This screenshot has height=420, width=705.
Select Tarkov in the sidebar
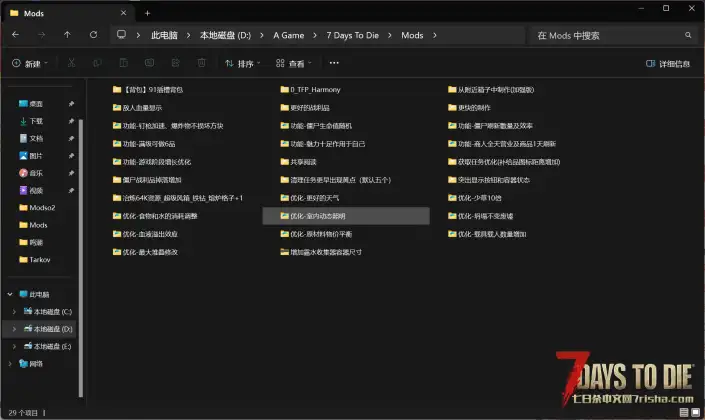35,259
